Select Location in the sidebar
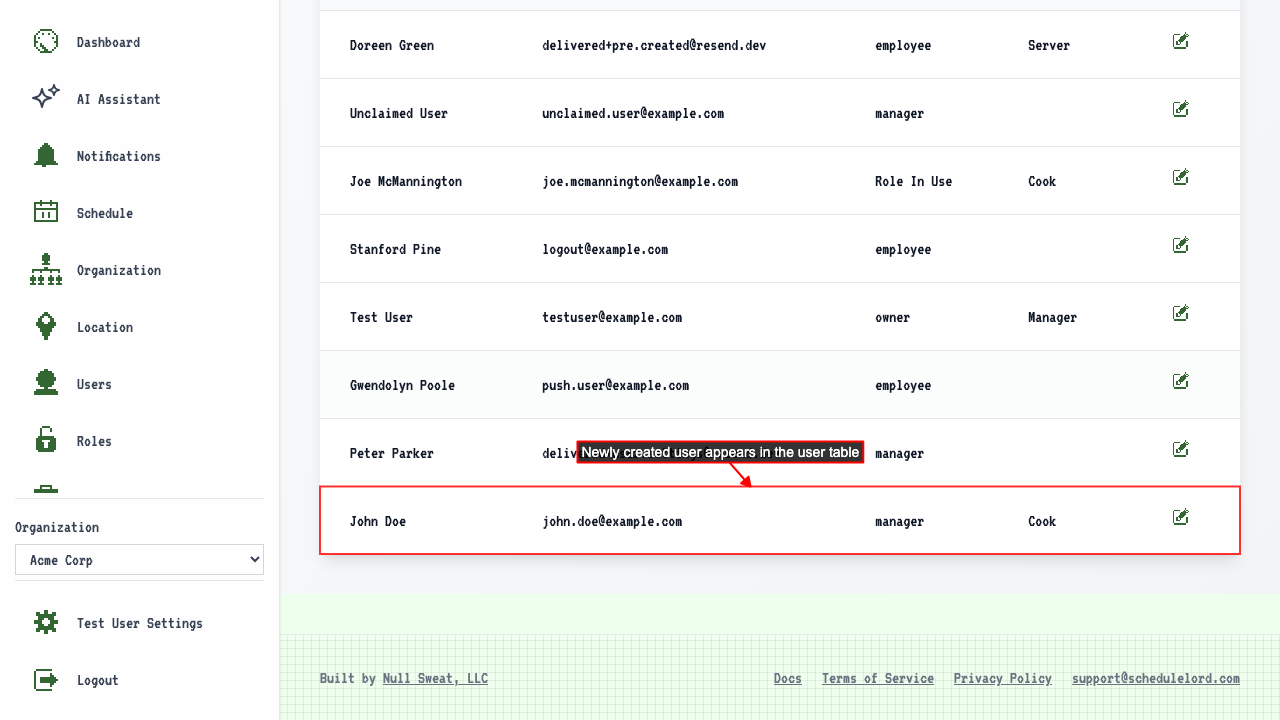 tap(104, 327)
